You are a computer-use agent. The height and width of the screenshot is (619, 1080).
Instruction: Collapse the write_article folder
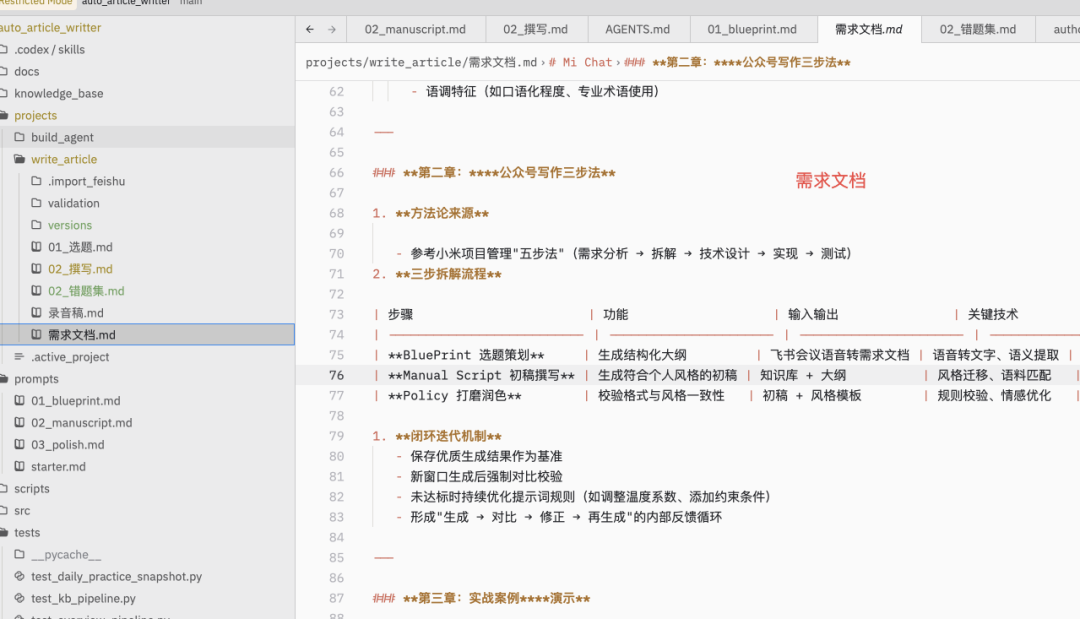click(x=64, y=159)
